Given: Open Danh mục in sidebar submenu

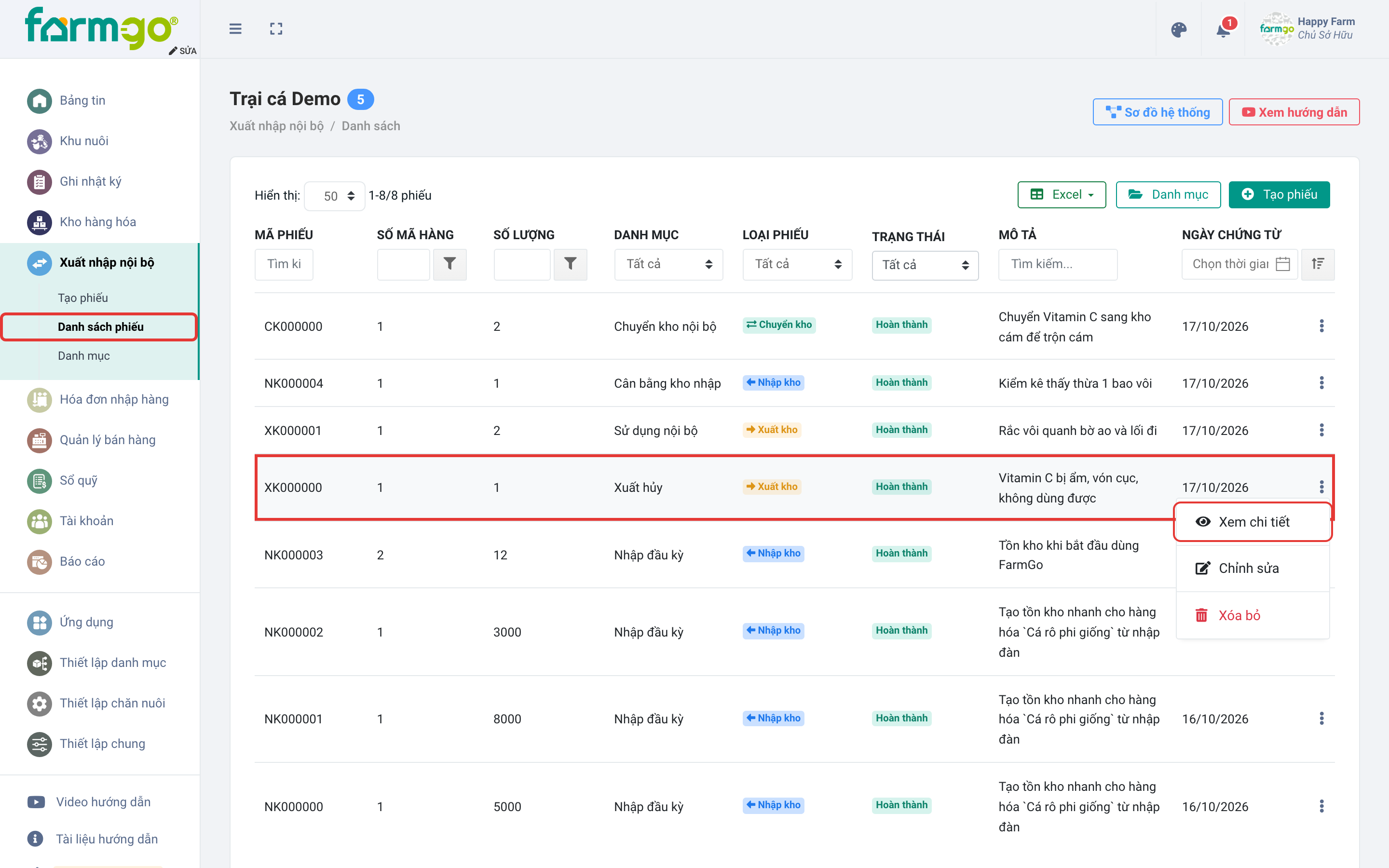Looking at the screenshot, I should [84, 355].
